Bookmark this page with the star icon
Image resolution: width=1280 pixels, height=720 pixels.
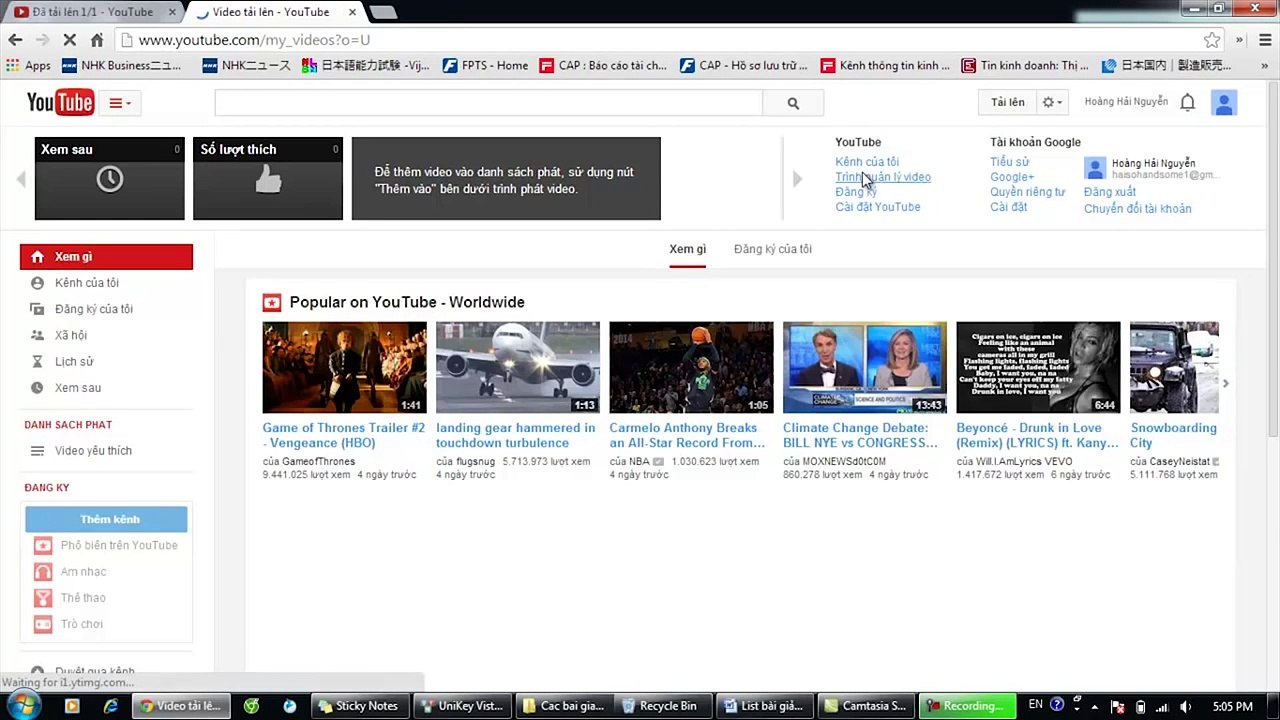point(1212,40)
